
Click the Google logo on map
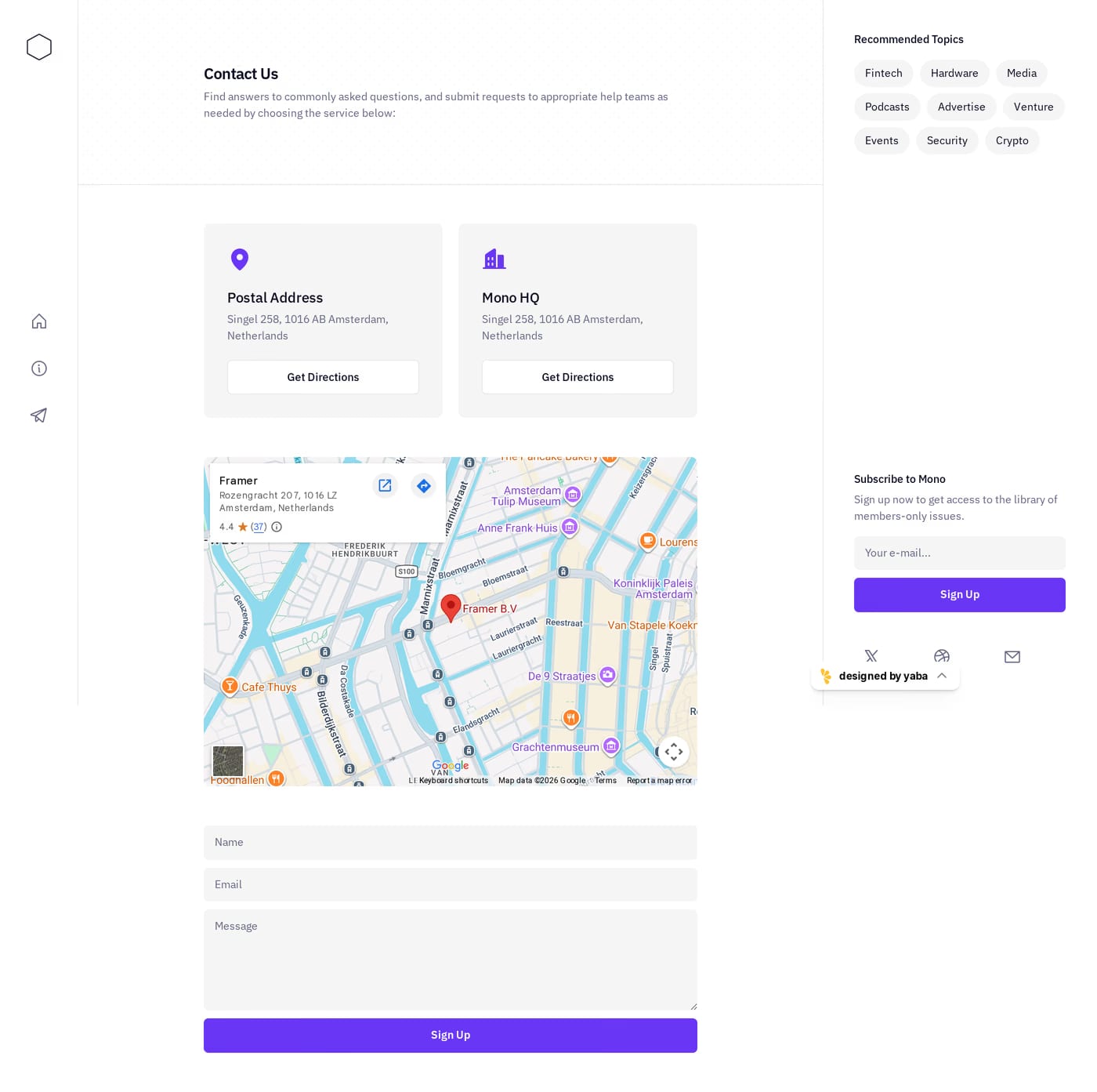pyautogui.click(x=451, y=766)
